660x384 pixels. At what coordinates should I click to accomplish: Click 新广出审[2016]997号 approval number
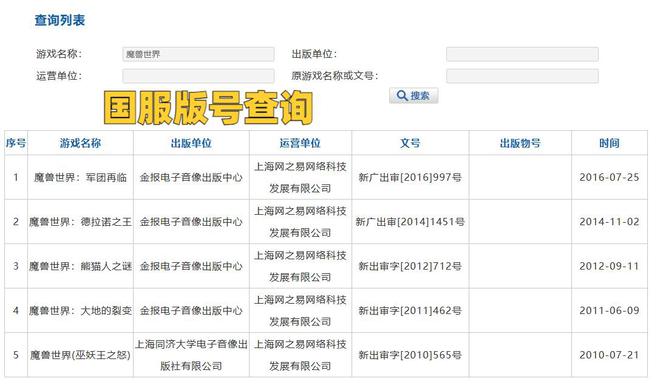click(x=410, y=177)
